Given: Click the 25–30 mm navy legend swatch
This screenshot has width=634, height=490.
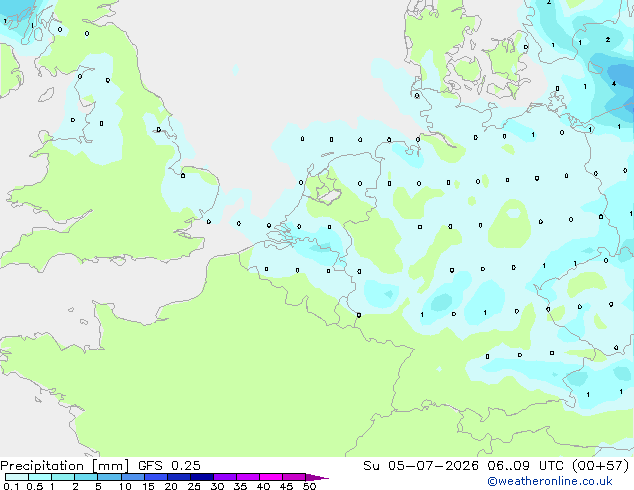Looking at the screenshot, I should pyautogui.click(x=201, y=477).
